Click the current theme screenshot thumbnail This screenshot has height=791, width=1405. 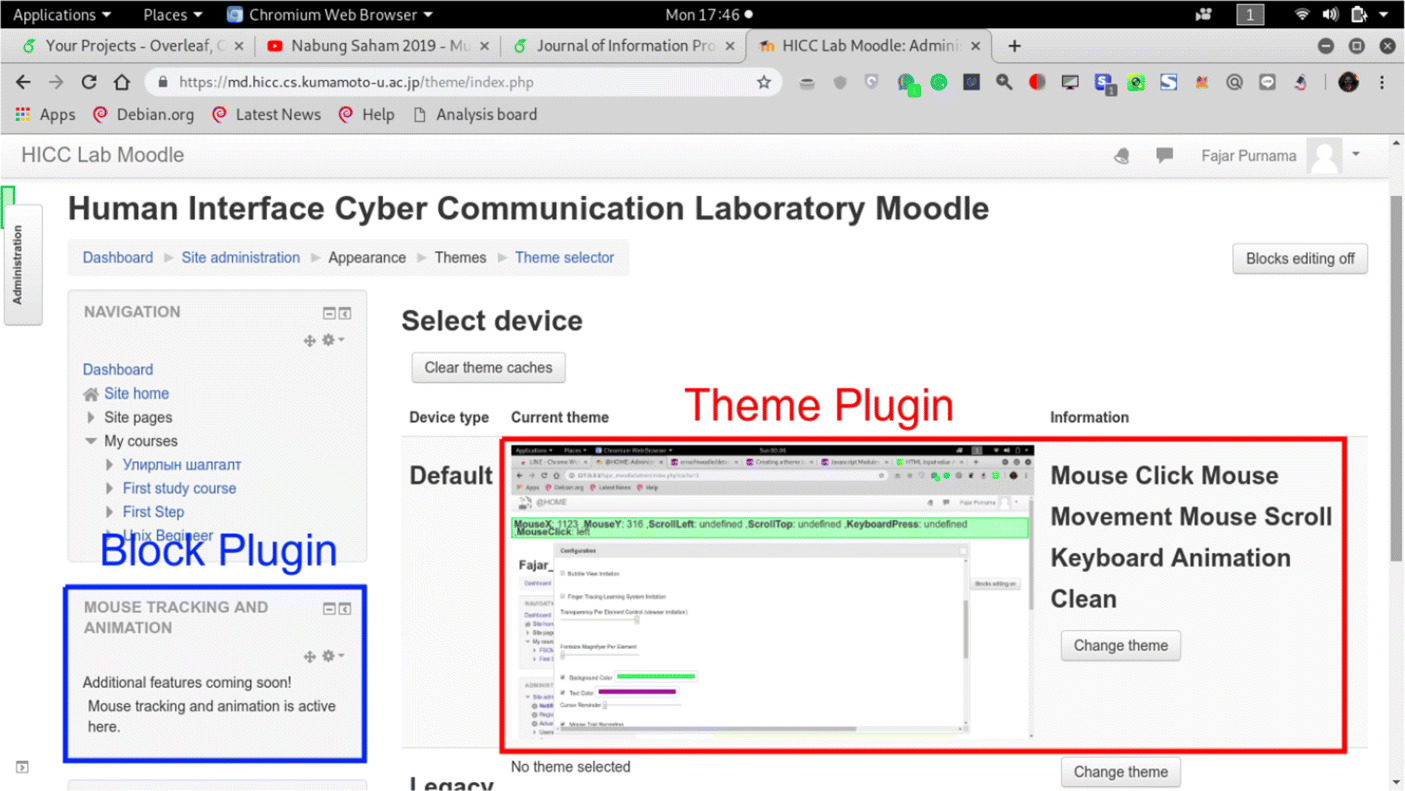click(x=772, y=593)
